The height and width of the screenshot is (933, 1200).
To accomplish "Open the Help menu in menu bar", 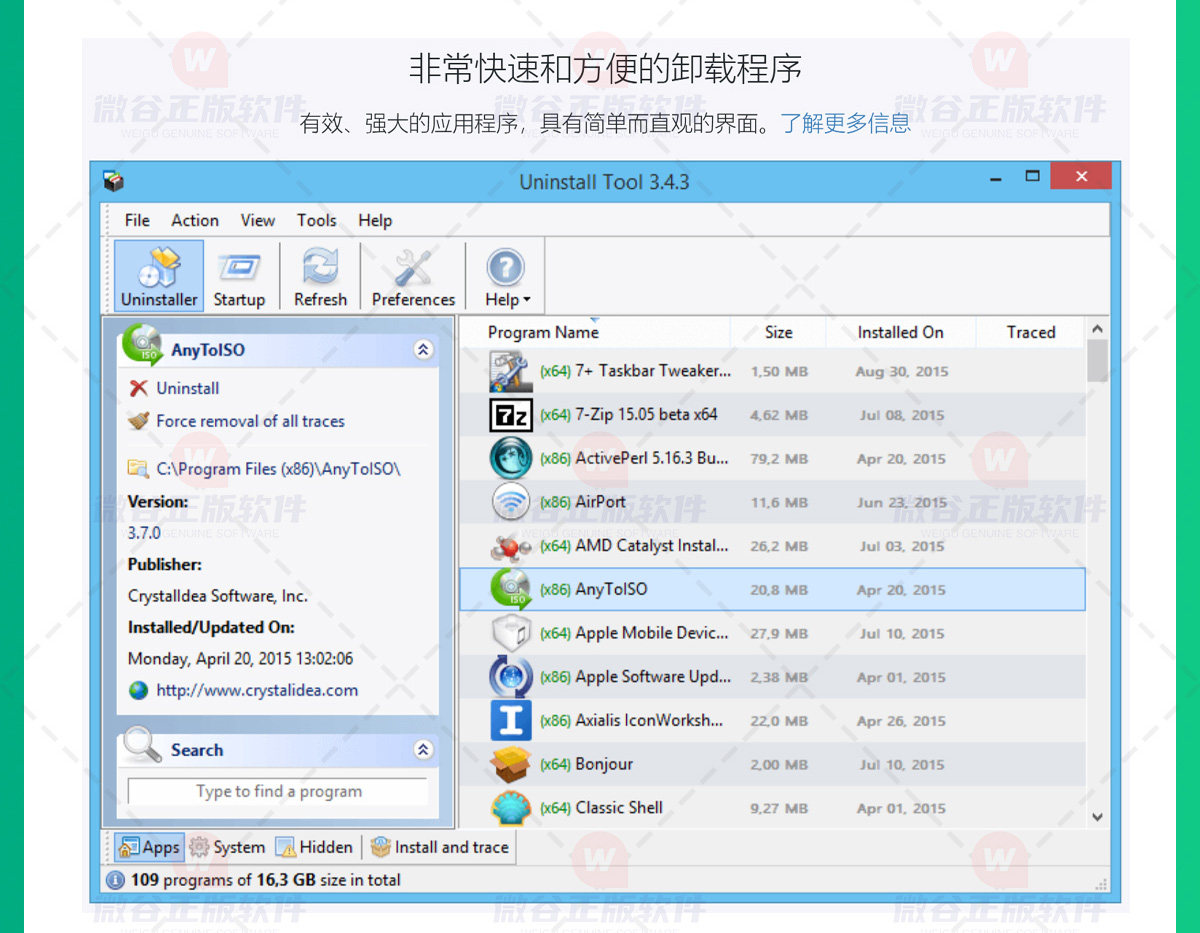I will coord(375,220).
